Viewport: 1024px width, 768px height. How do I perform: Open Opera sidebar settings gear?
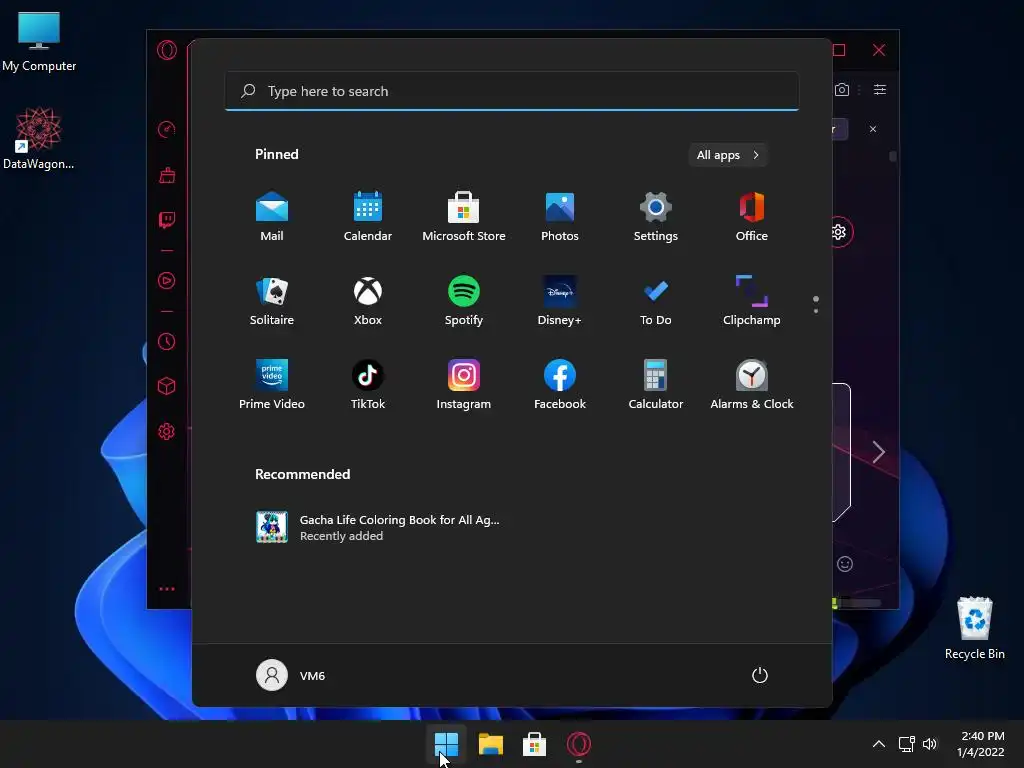pos(167,431)
